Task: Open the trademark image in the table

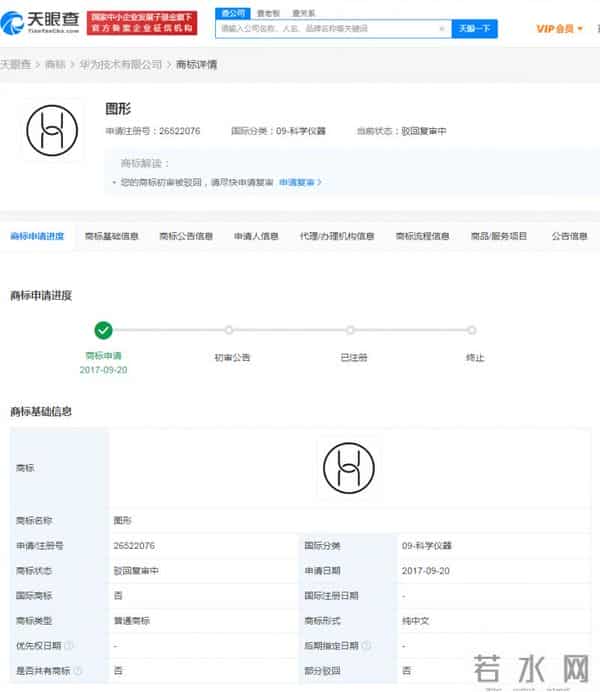Action: click(x=349, y=468)
